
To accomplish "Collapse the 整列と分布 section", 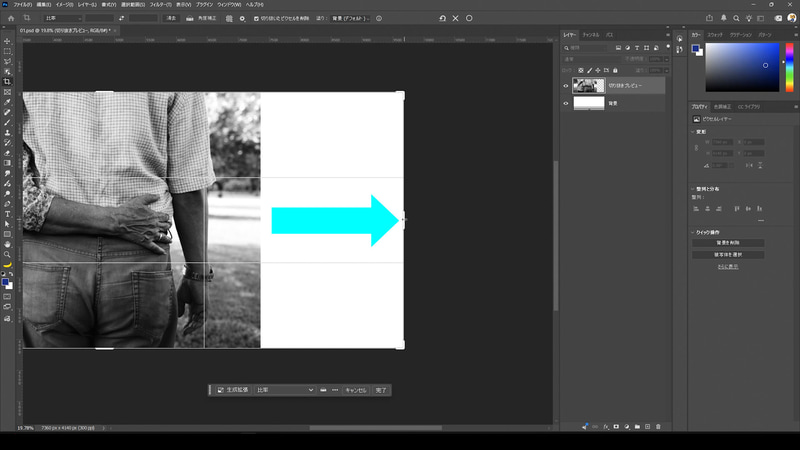I will click(693, 189).
